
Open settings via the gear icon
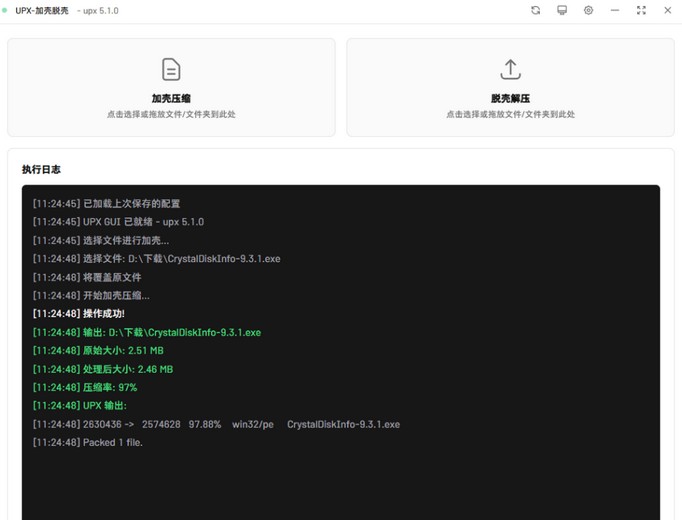click(588, 10)
